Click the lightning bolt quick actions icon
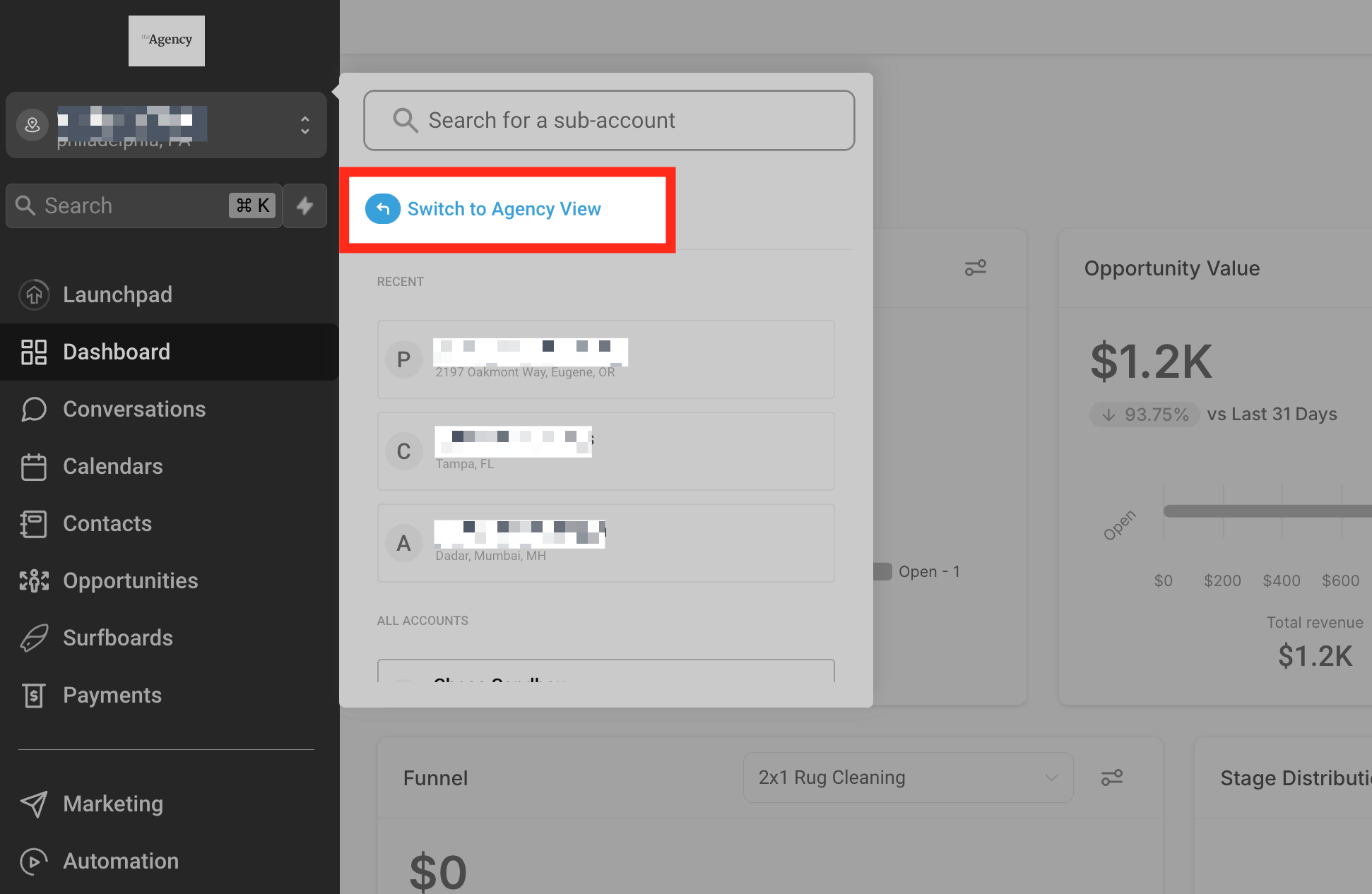This screenshot has width=1372, height=894. [304, 205]
